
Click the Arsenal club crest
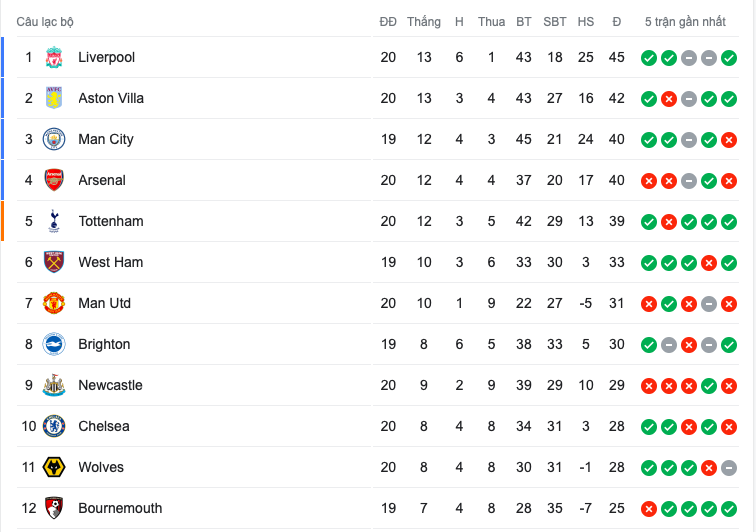[54, 180]
